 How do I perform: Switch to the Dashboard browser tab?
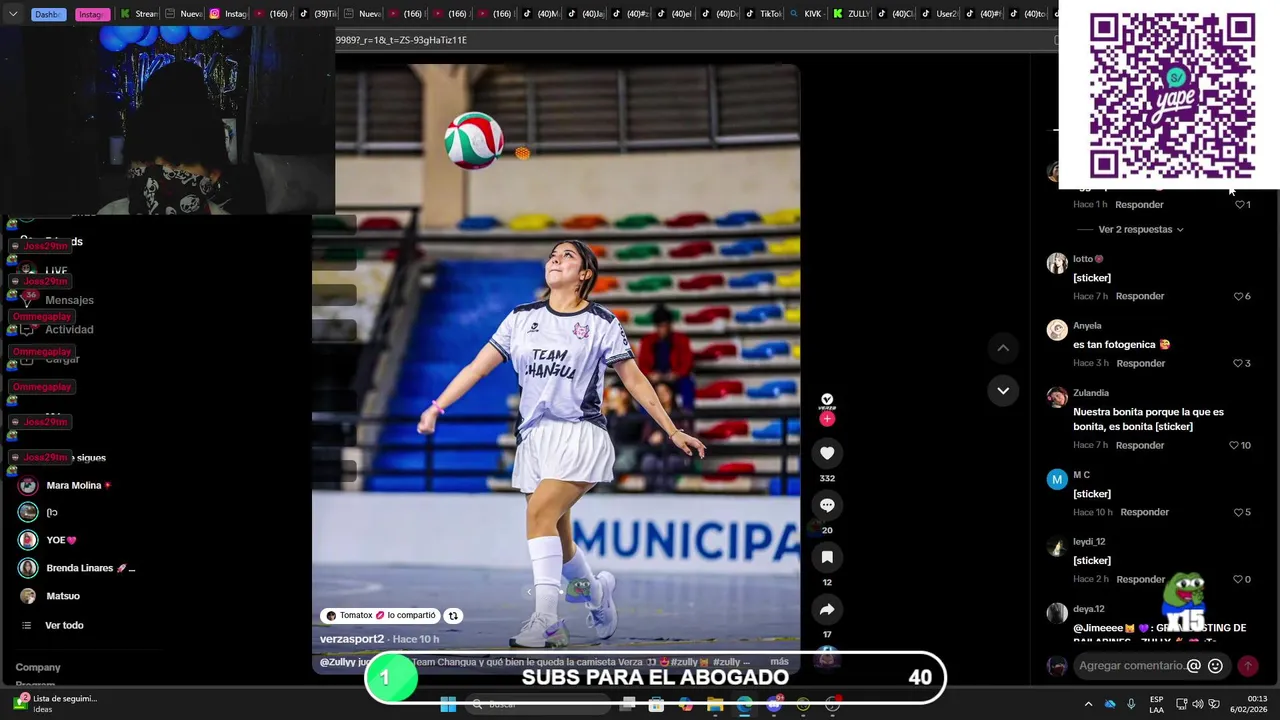(x=47, y=14)
